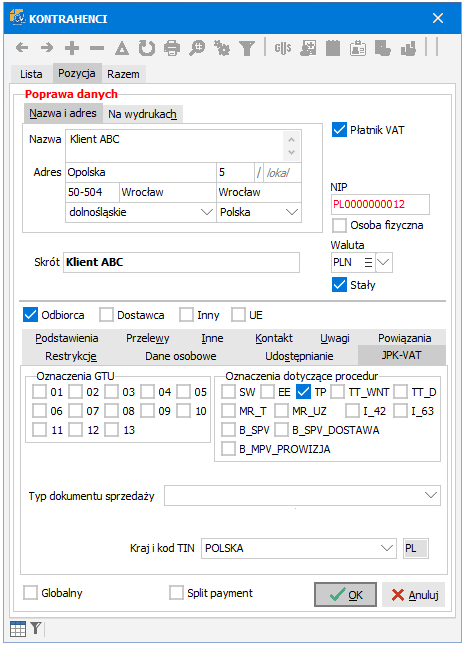The image size is (465, 645).
Task: Enable the Dostawca checkbox
Action: tap(106, 315)
